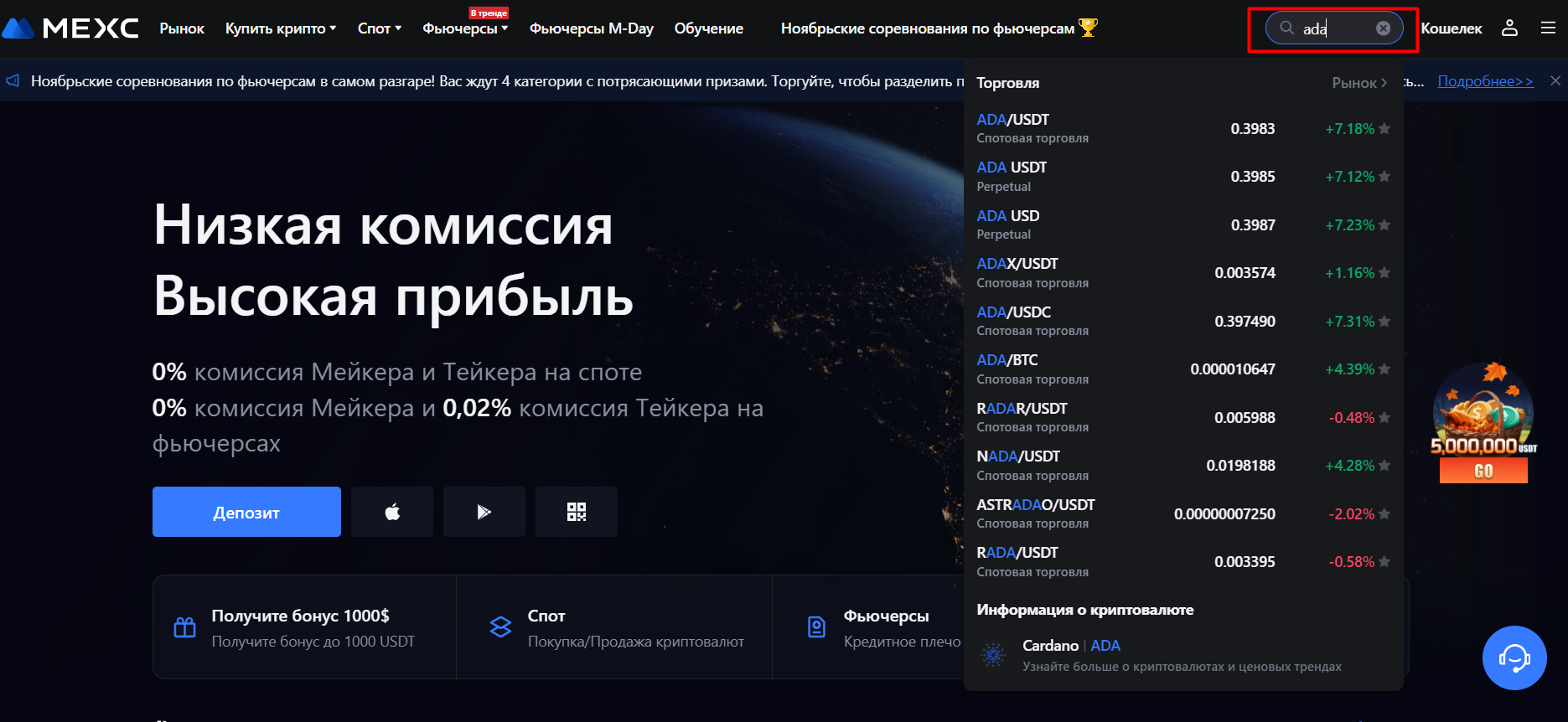
Task: Clear the search field with the X icon
Action: [x=1383, y=28]
